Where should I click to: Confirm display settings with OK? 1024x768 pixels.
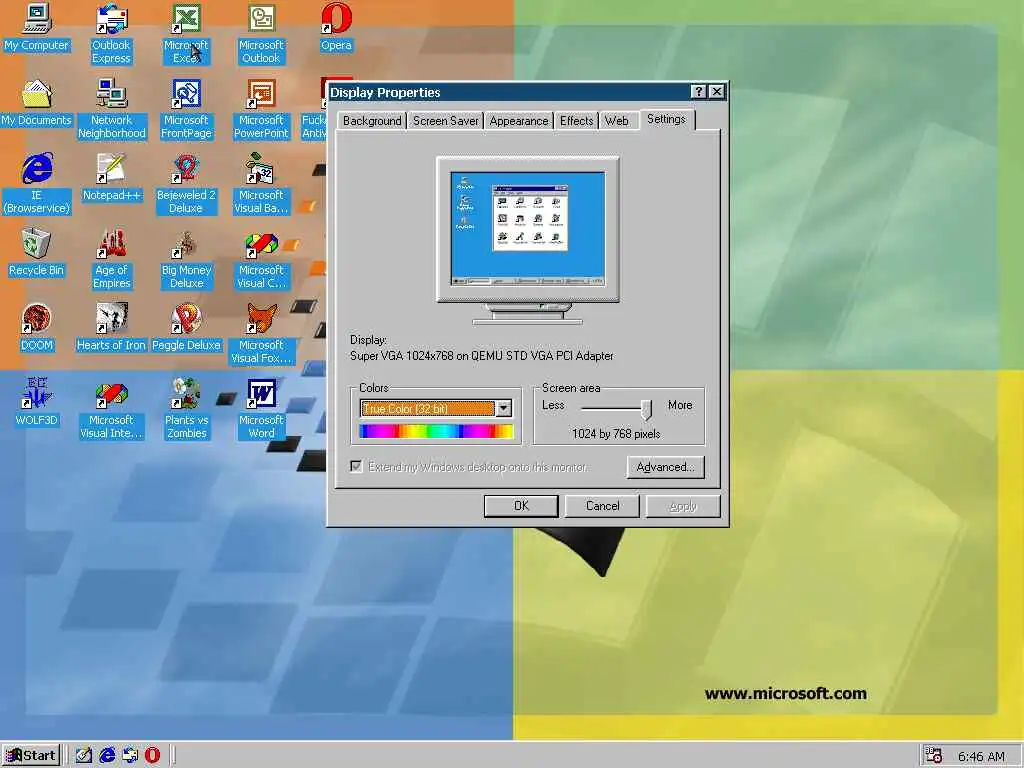(521, 506)
